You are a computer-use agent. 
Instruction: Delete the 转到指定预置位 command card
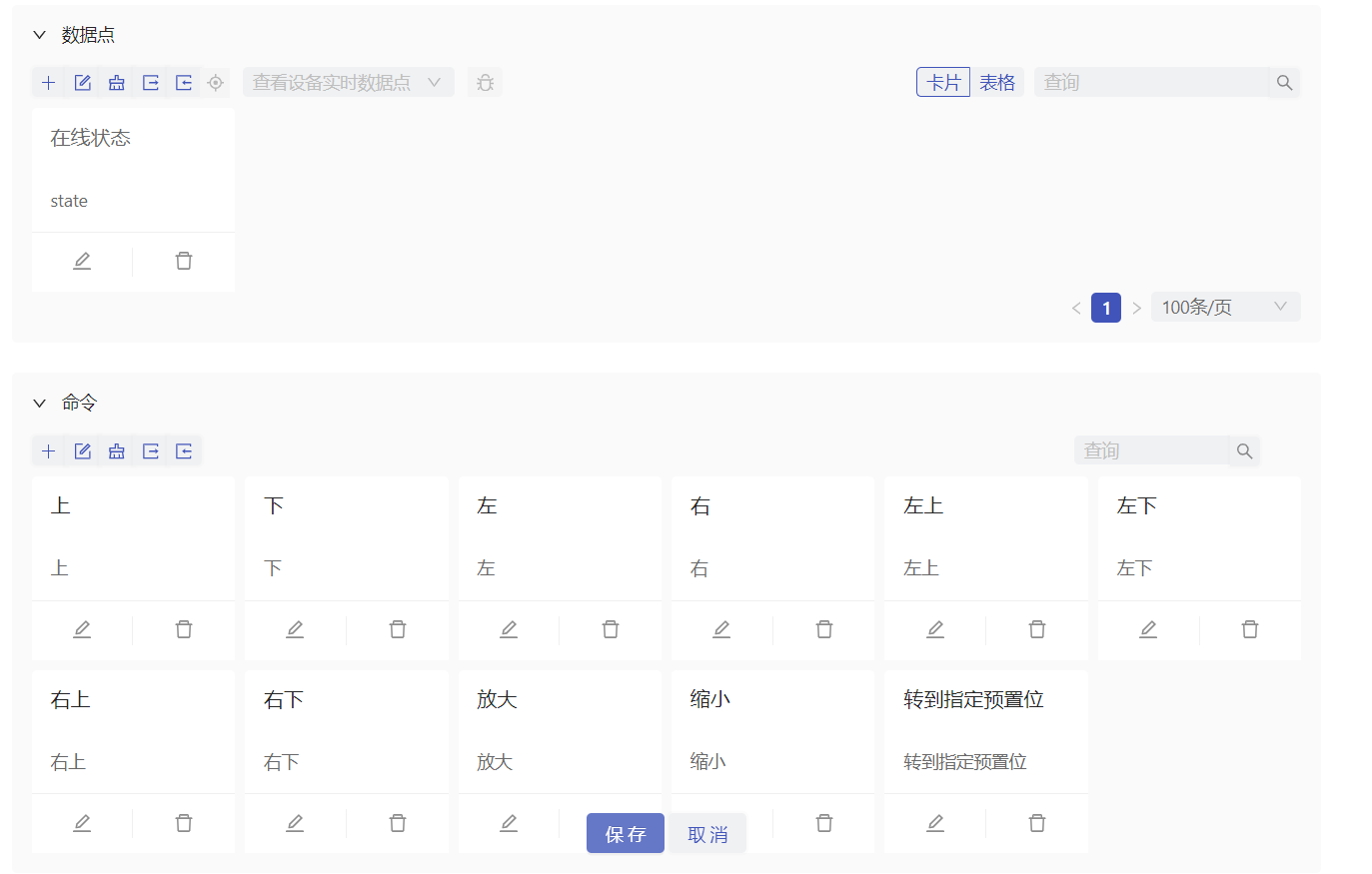[x=1037, y=823]
